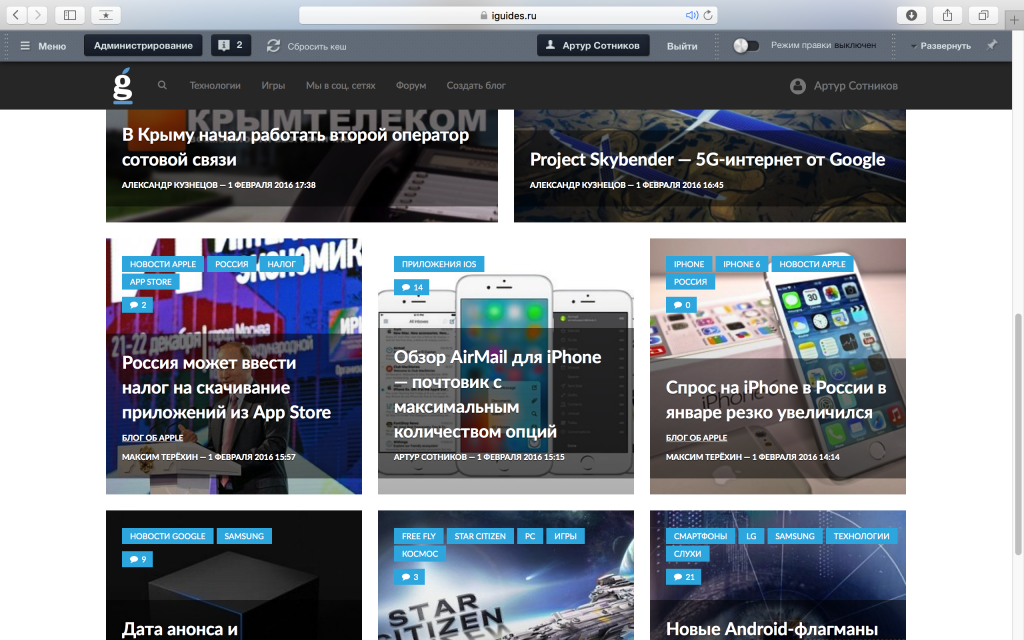Open Артур Сотников admin profile button
Screen dimensions: 1024x640
point(593,45)
